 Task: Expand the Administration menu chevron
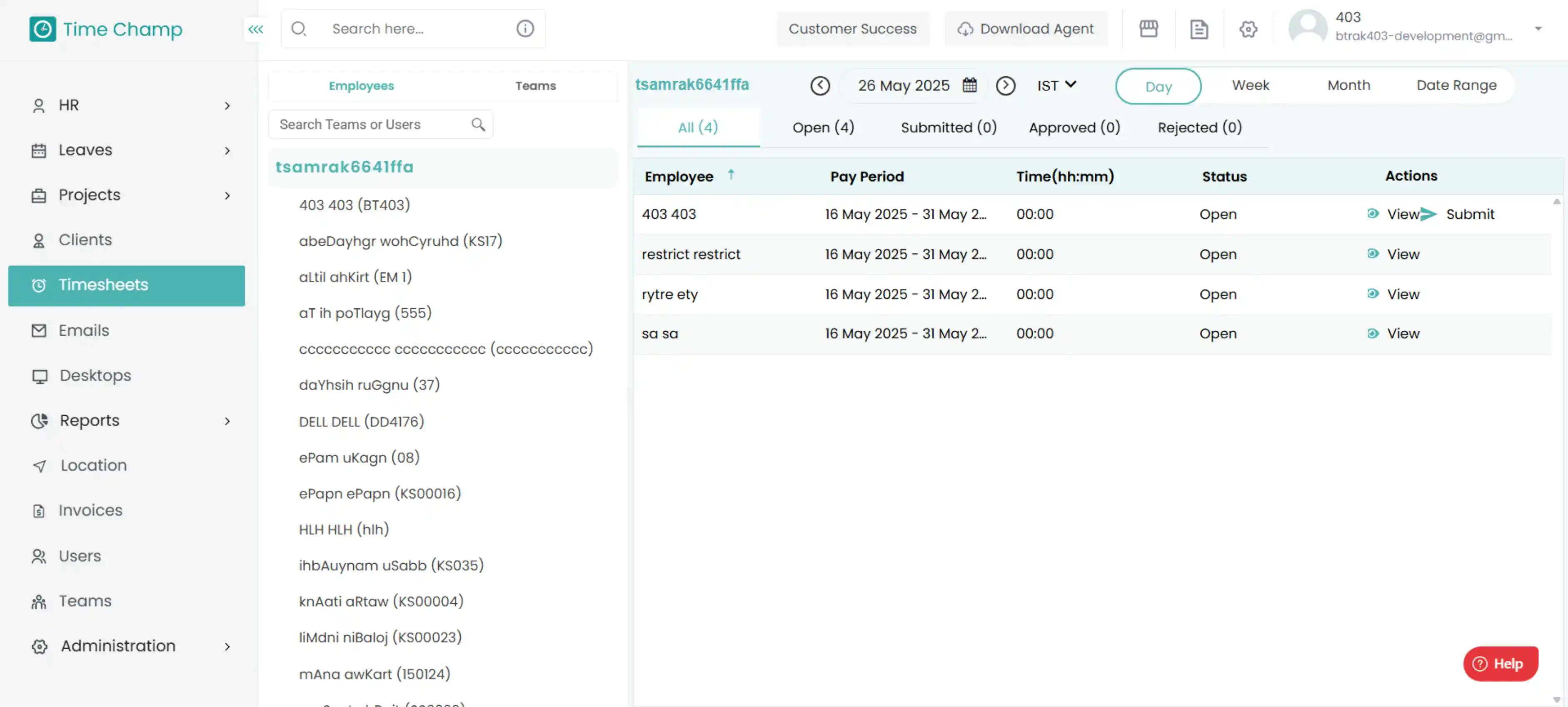click(227, 647)
